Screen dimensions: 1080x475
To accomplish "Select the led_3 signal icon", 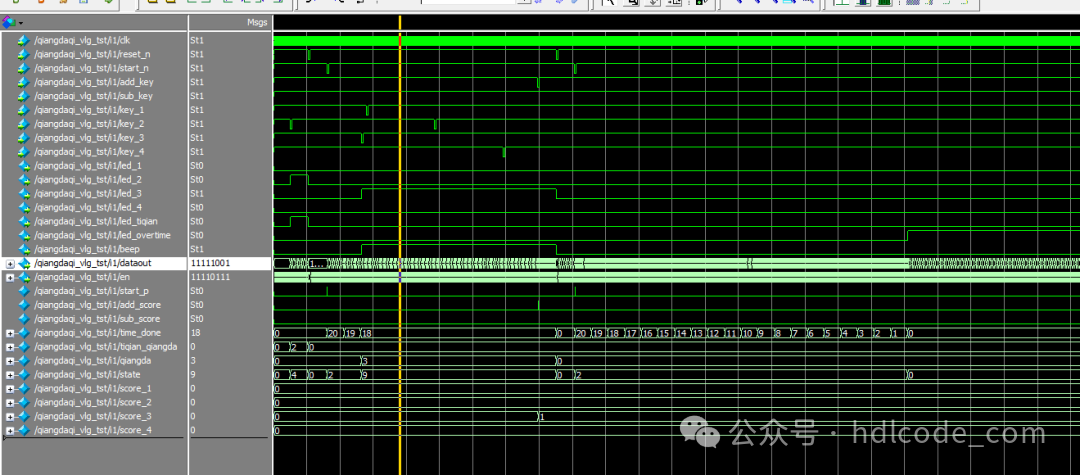I will 24,193.
